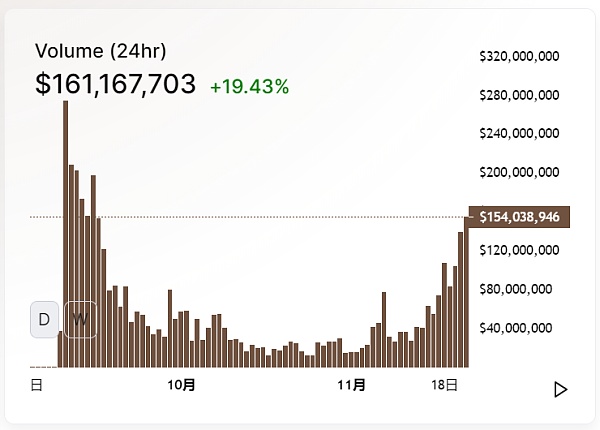Click the $320,000,000 axis label
Screen dimensions: 600x430
pyautogui.click(x=520, y=56)
